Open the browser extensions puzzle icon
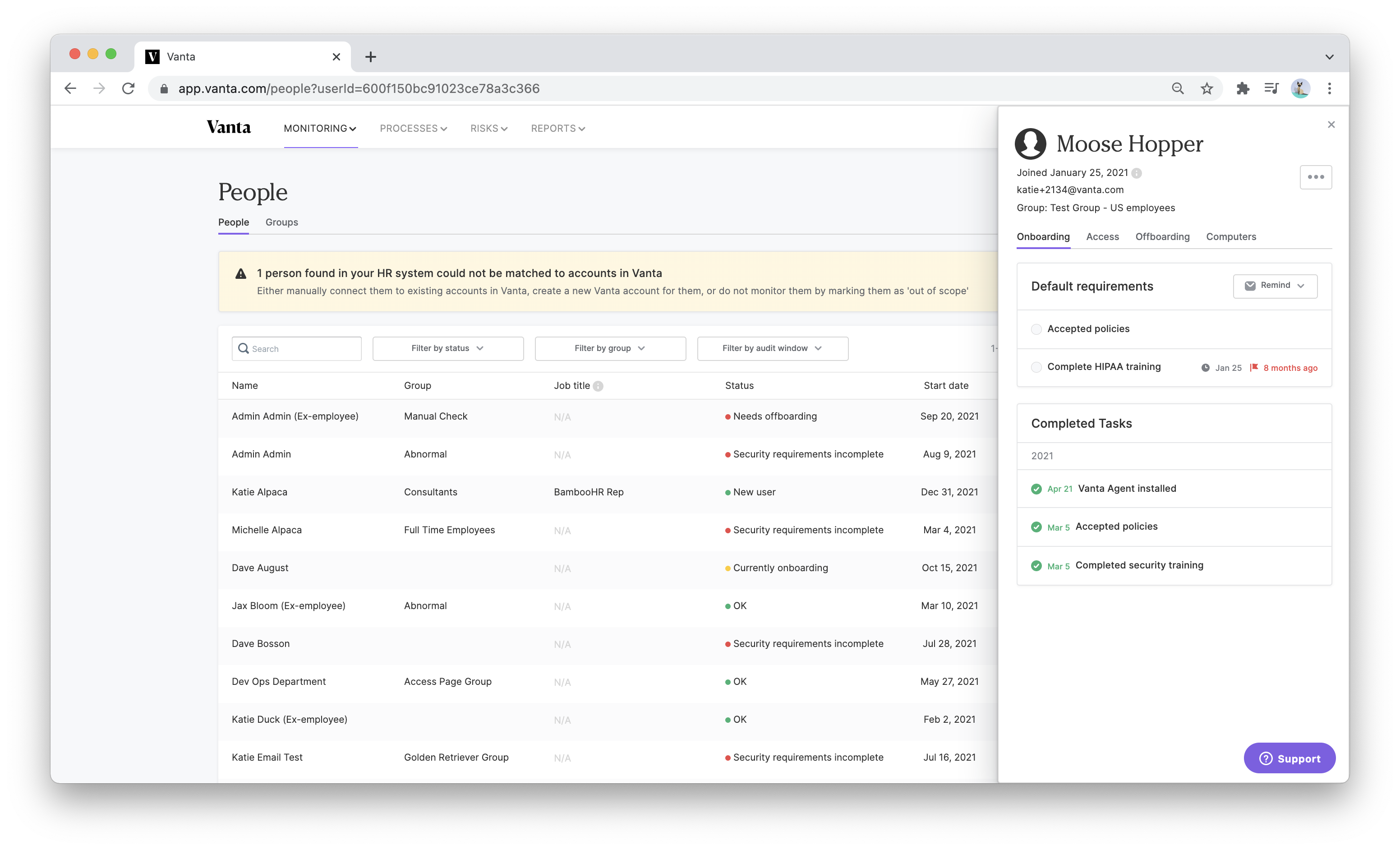Viewport: 1400px width, 850px height. [x=1242, y=88]
